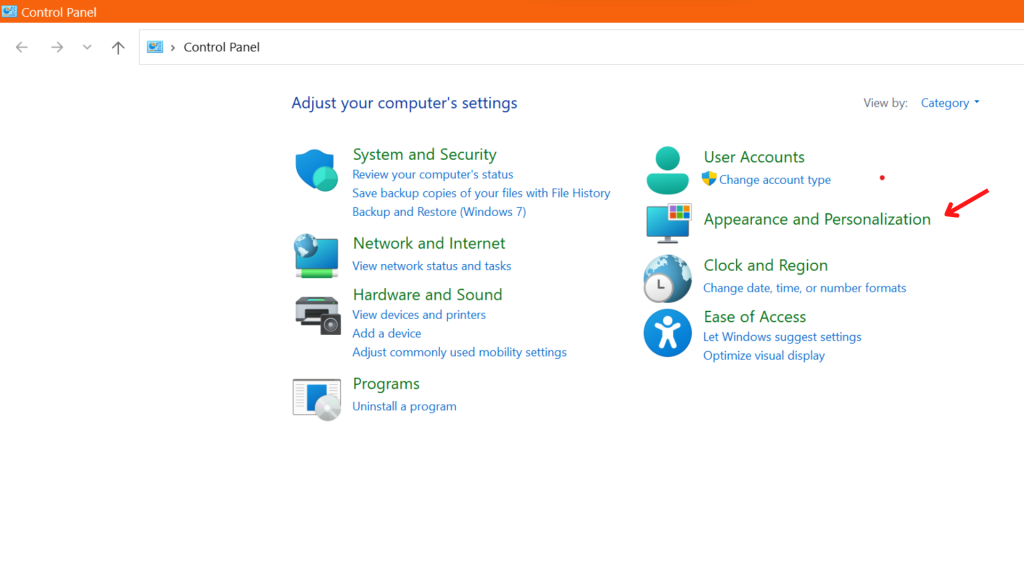Expand the address bar breadcrumb chevron
1024x576 pixels.
tap(172, 48)
